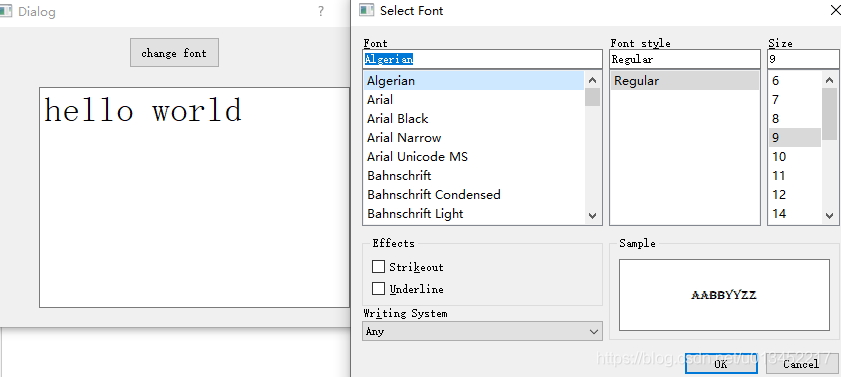Select Arial Narrow font
Viewport: 841px width, 377px height.
[474, 138]
